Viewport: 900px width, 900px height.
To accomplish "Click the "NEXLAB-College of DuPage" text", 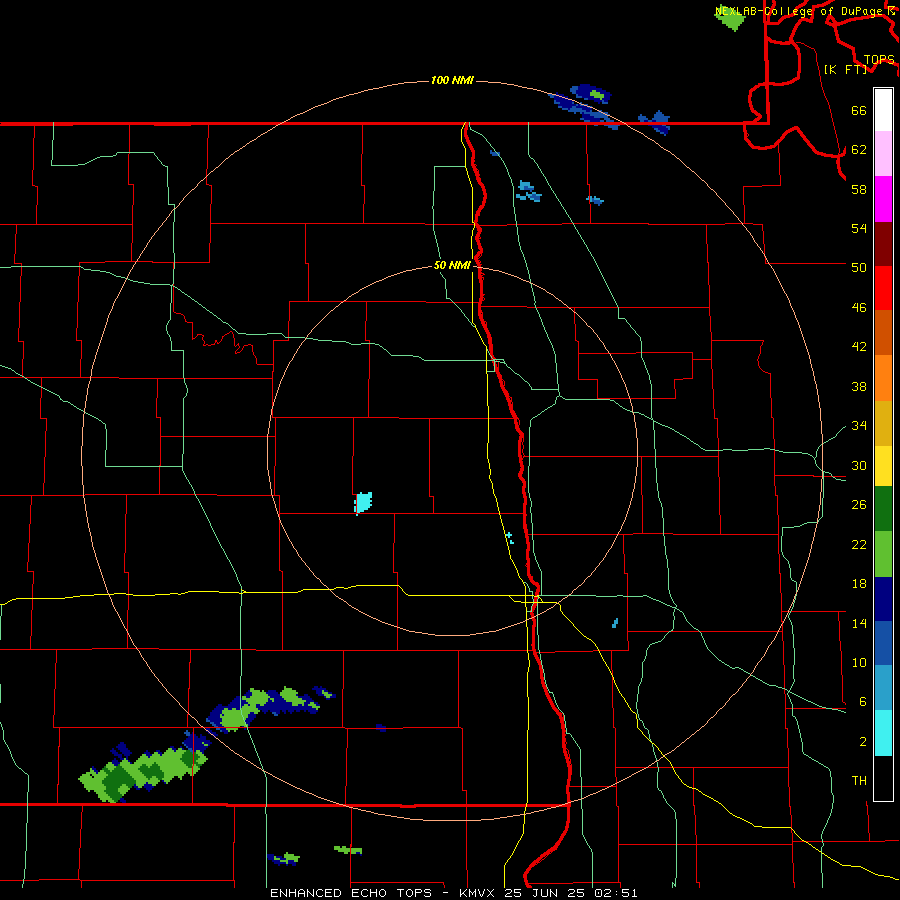I will click(x=799, y=11).
